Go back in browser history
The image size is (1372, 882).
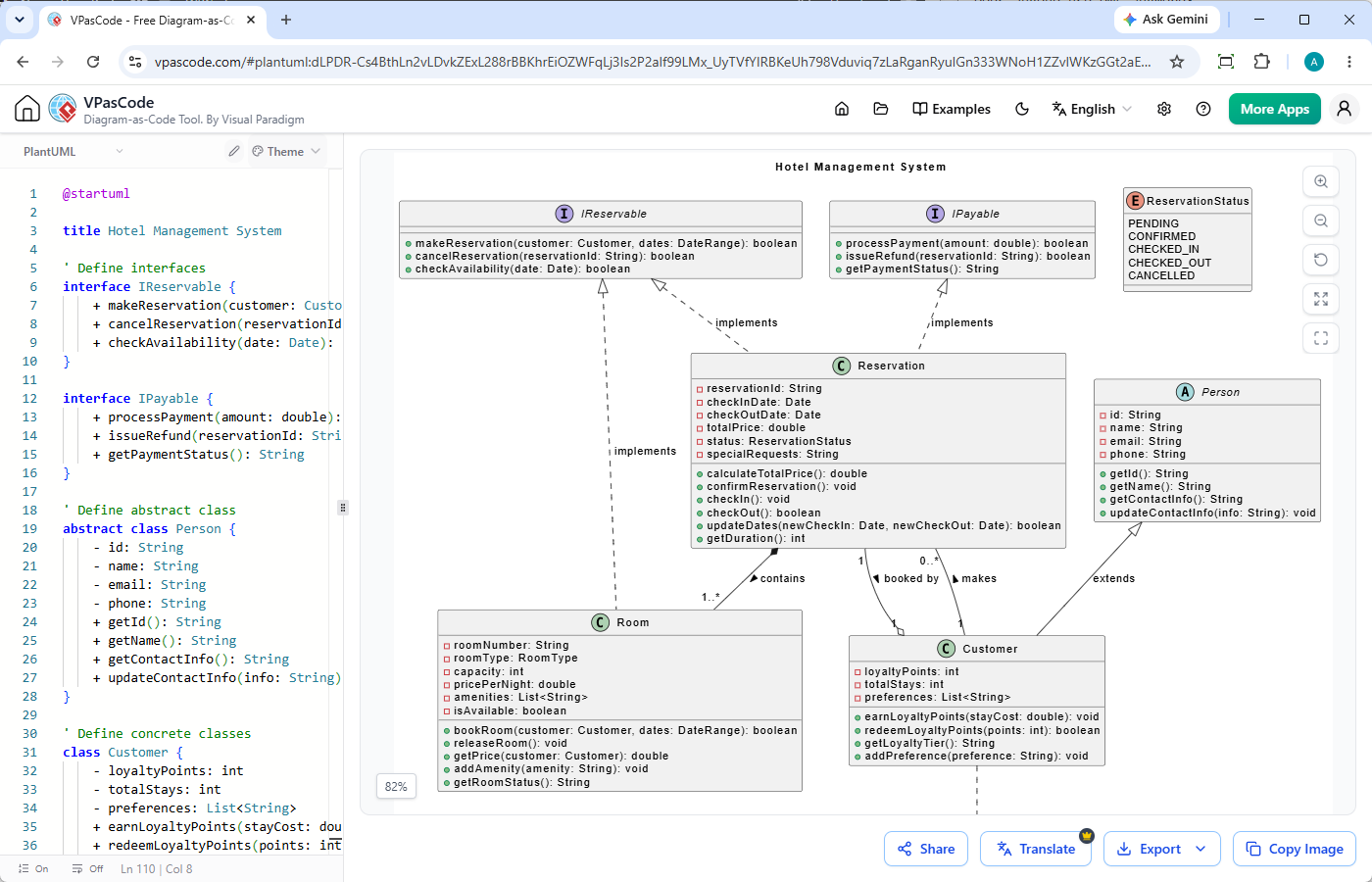click(x=23, y=62)
